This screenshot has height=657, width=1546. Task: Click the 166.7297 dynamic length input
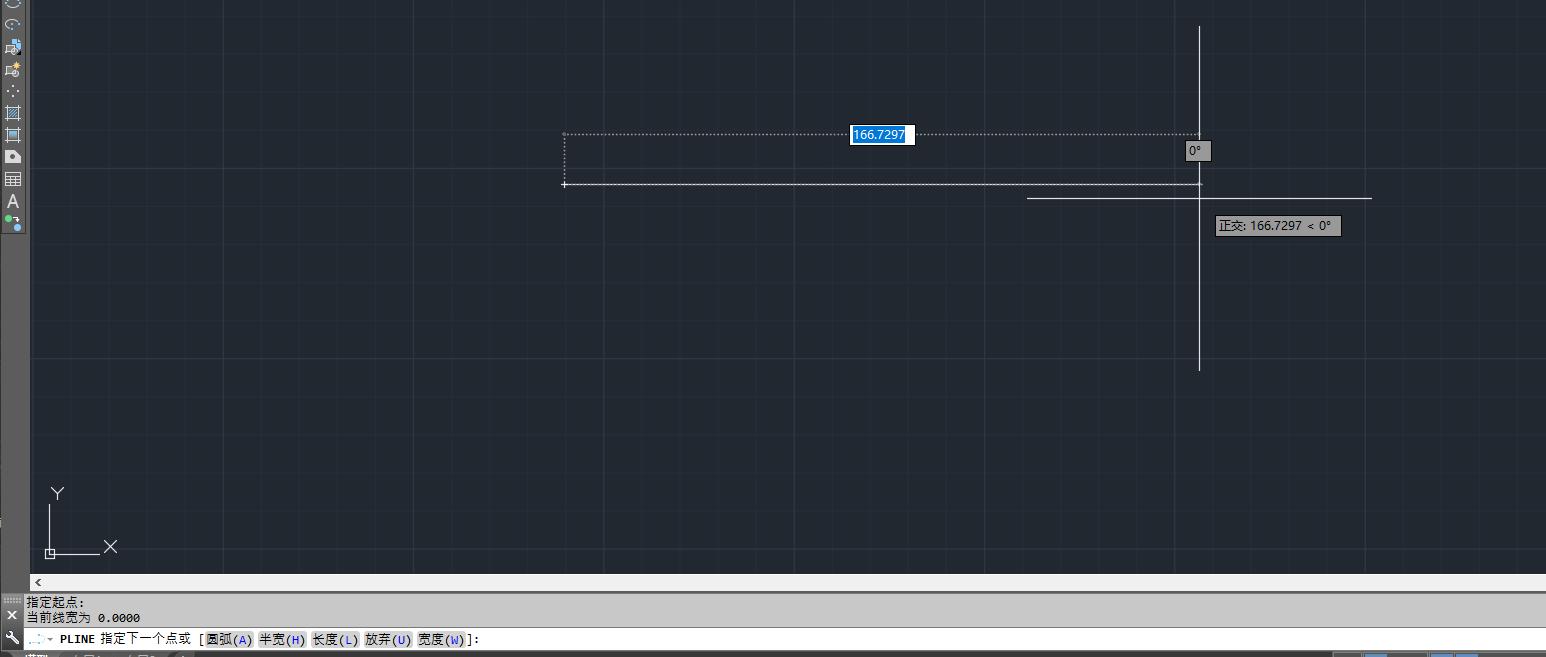[882, 135]
